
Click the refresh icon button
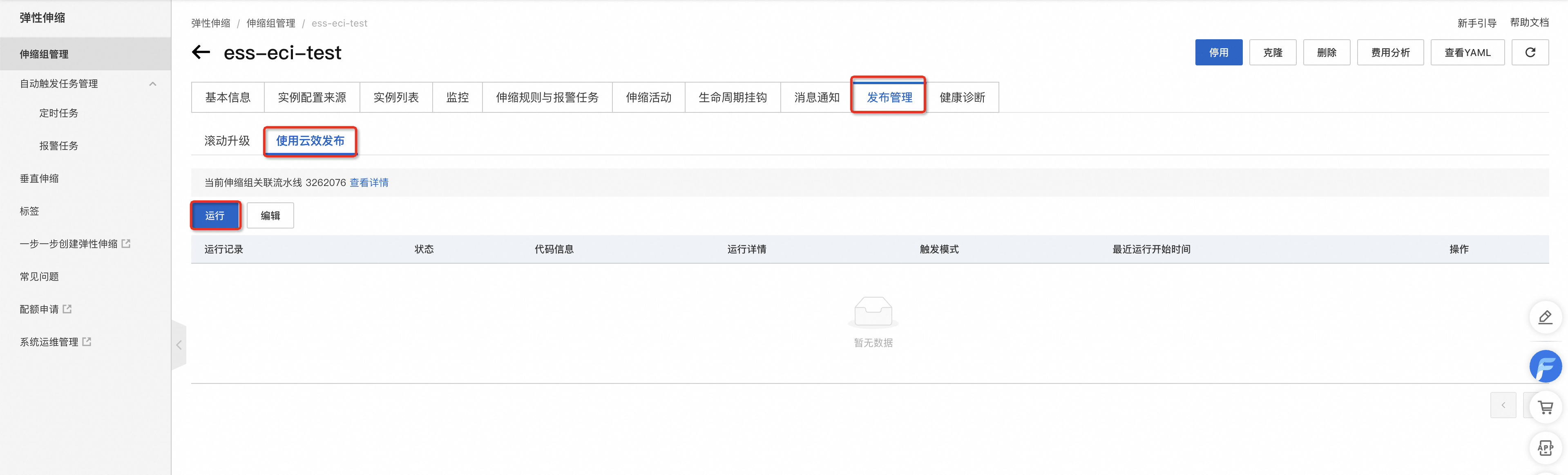pos(1530,52)
